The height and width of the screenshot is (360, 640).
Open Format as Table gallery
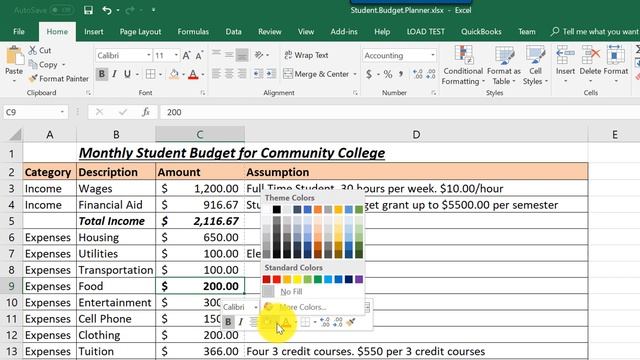[504, 65]
